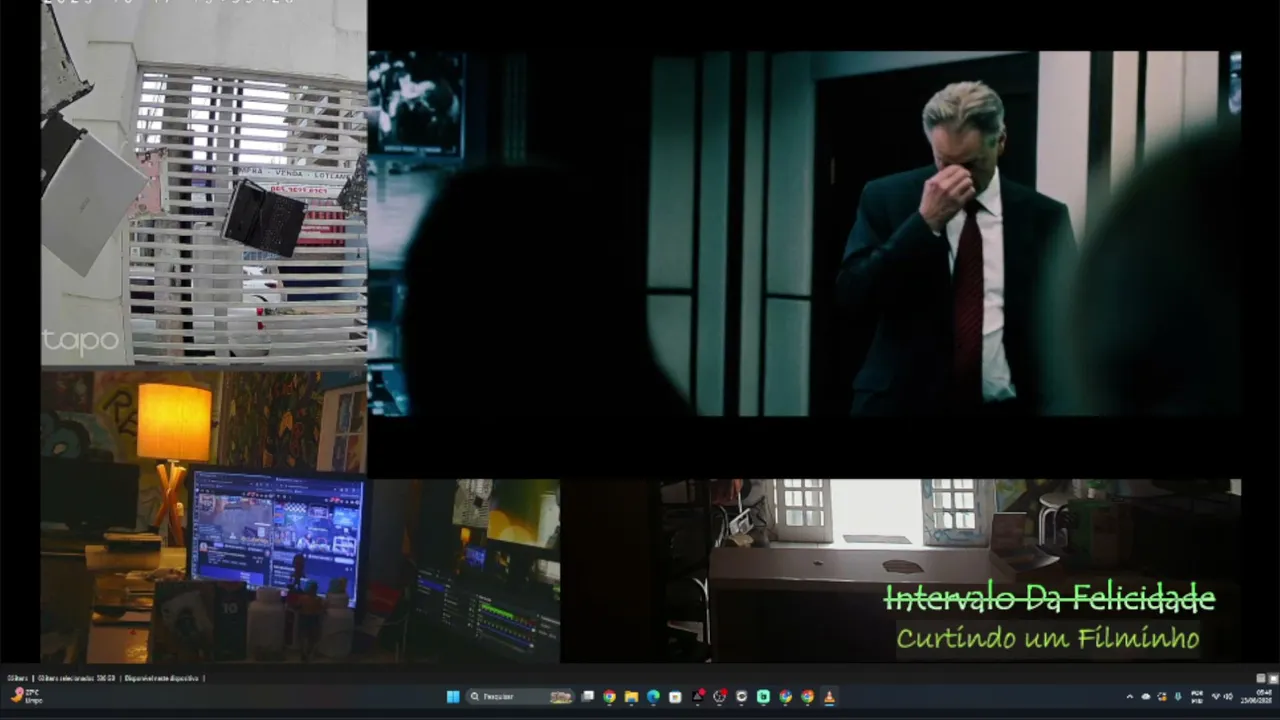The height and width of the screenshot is (720, 1280).
Task: Click the 'Curtindo um Filminho' caption
Action: point(1047,637)
